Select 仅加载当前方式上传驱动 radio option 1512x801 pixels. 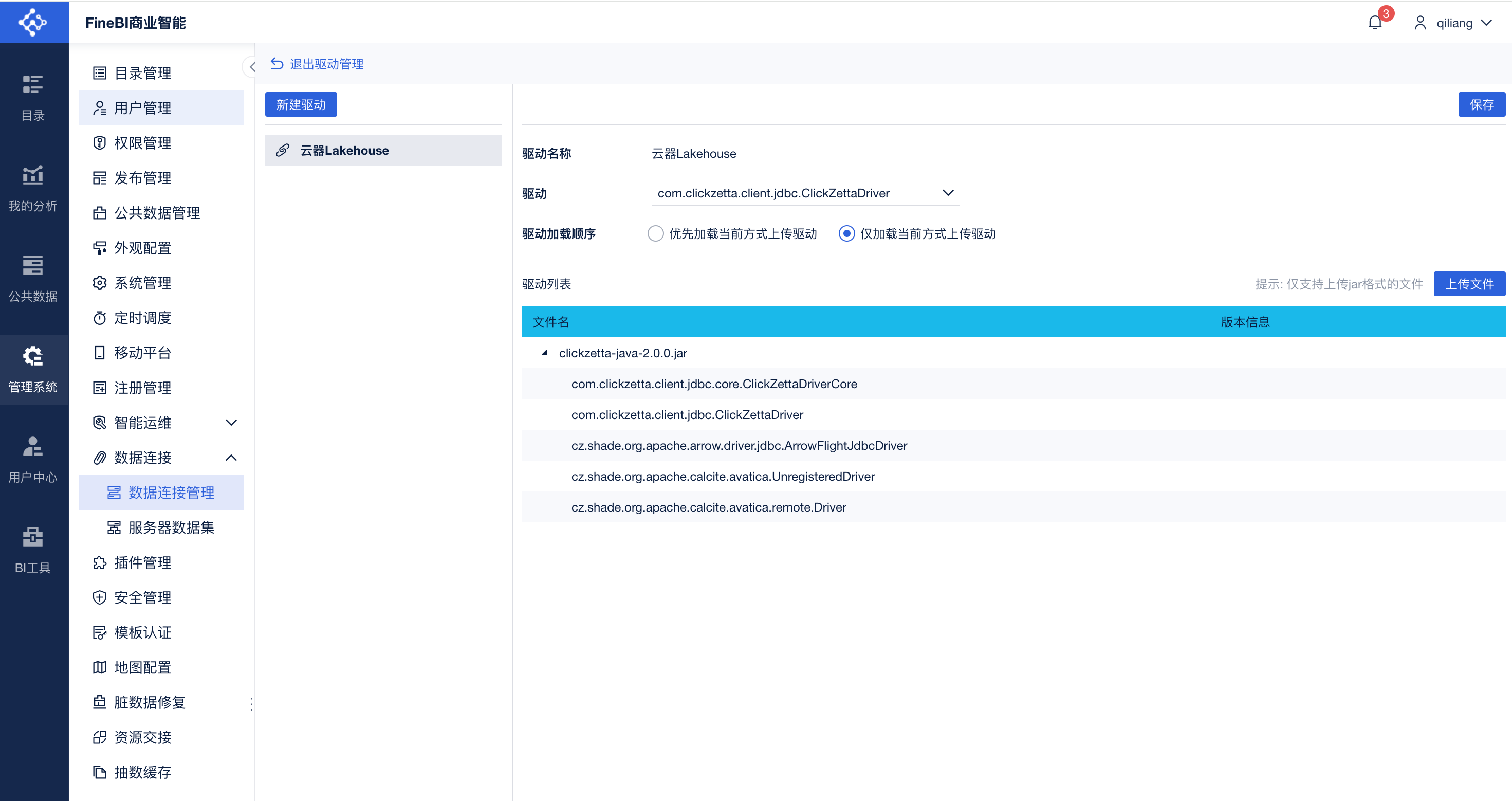846,234
